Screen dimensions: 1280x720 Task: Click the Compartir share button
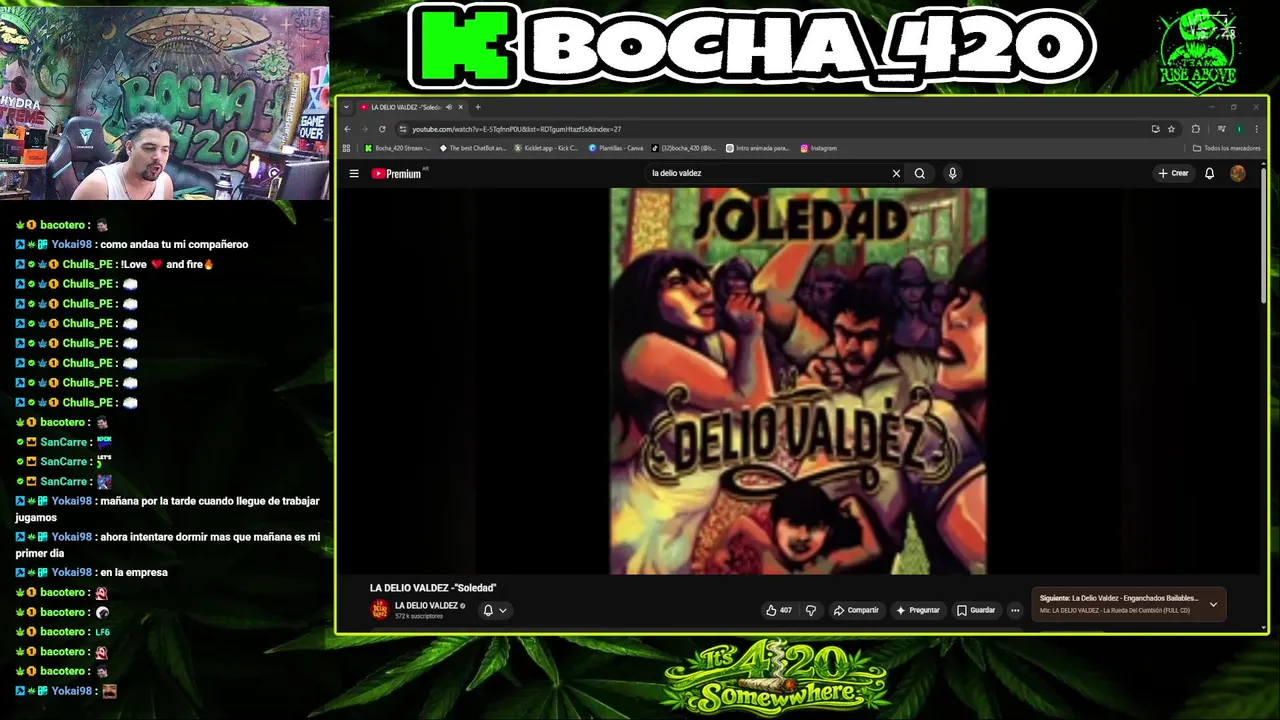856,610
